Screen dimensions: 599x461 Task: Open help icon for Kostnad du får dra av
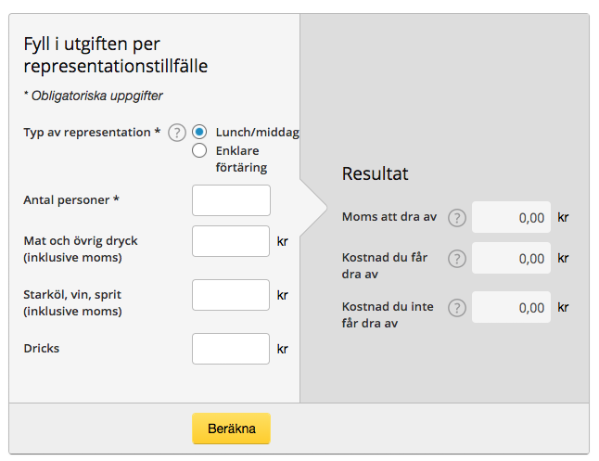click(x=457, y=259)
